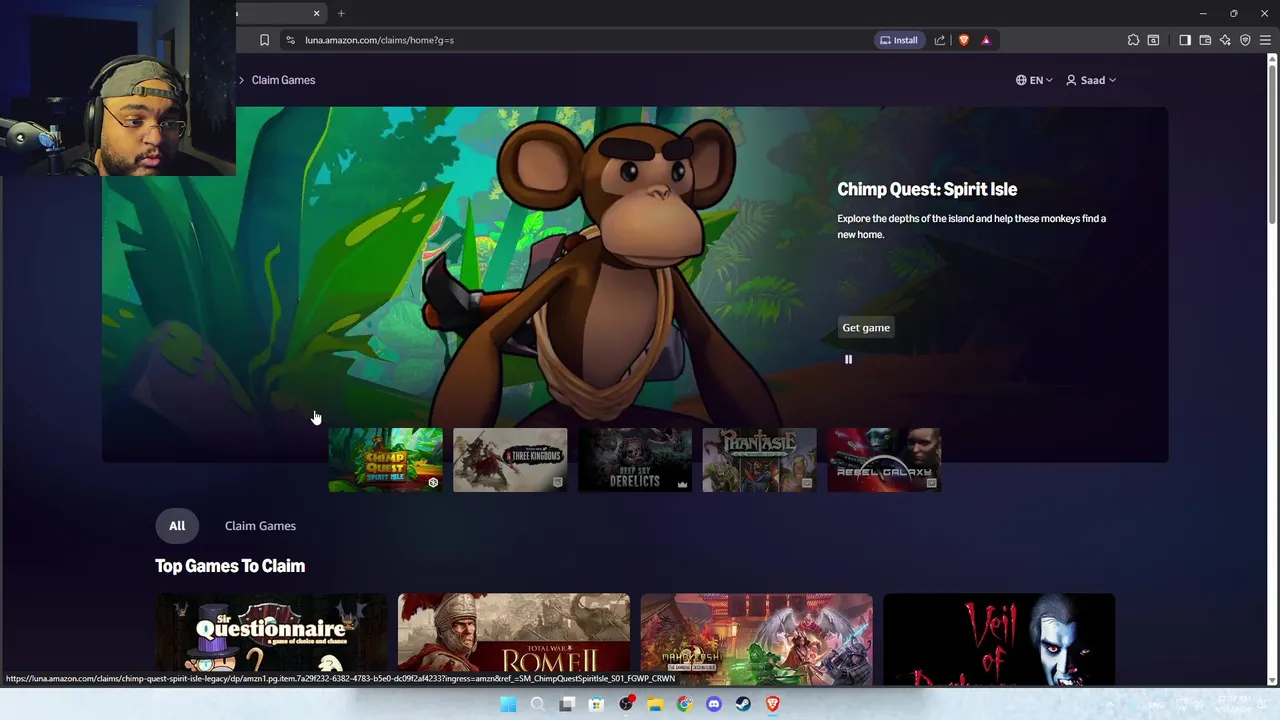Bookmark this page with the bookmark icon

tap(264, 40)
